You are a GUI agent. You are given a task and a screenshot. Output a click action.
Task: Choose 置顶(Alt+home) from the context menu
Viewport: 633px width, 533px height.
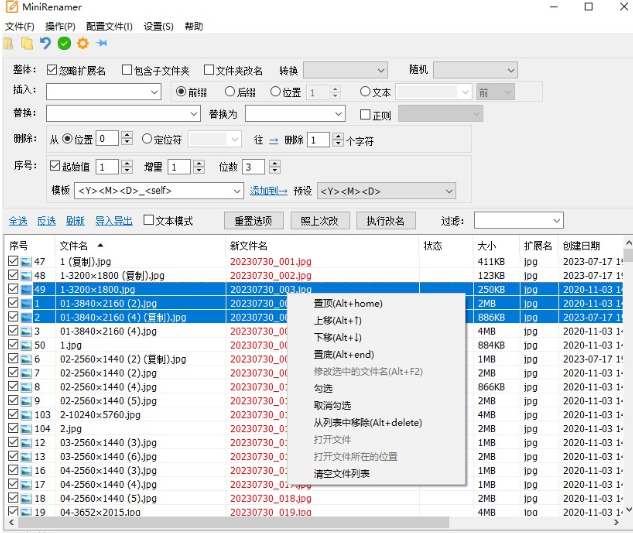point(347,303)
